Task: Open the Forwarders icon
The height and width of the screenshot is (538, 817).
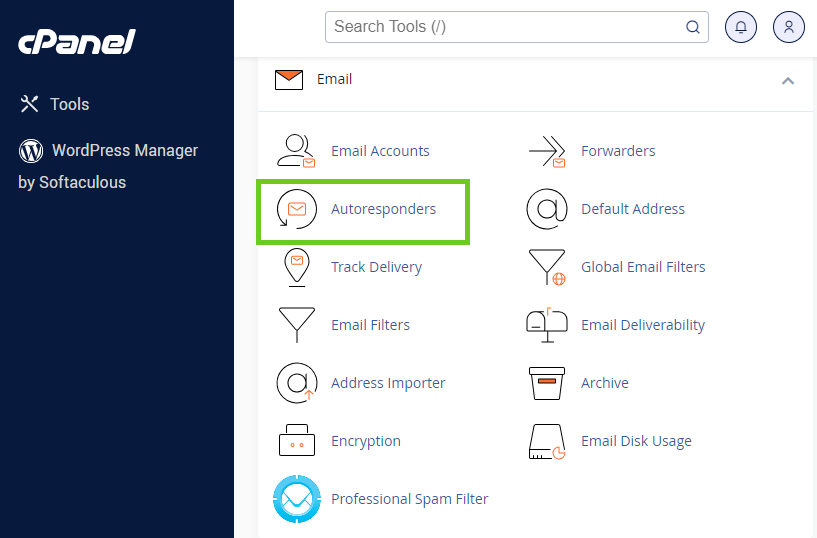Action: tap(547, 151)
